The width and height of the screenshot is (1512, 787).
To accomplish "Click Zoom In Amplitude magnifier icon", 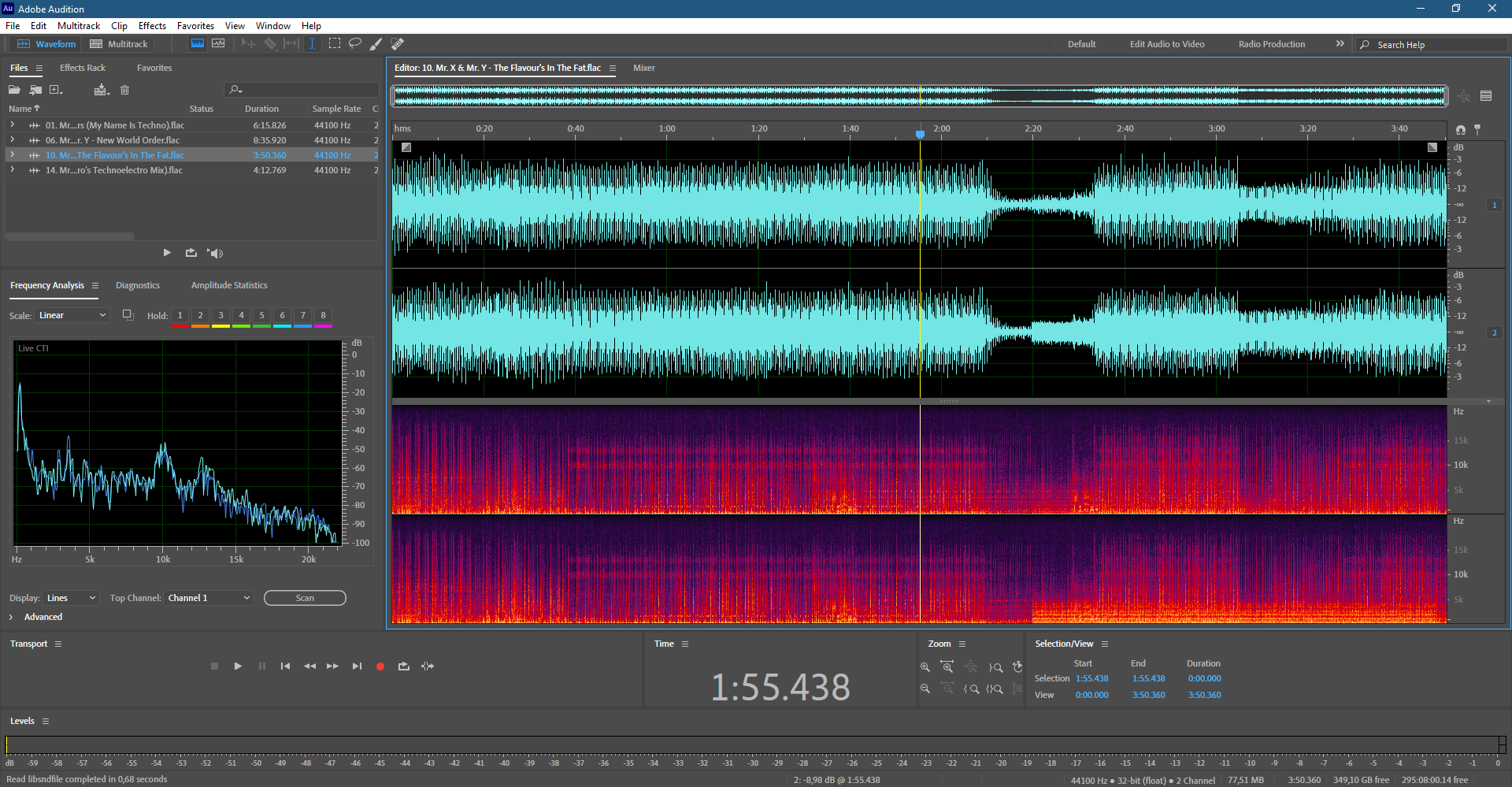I will (x=925, y=667).
